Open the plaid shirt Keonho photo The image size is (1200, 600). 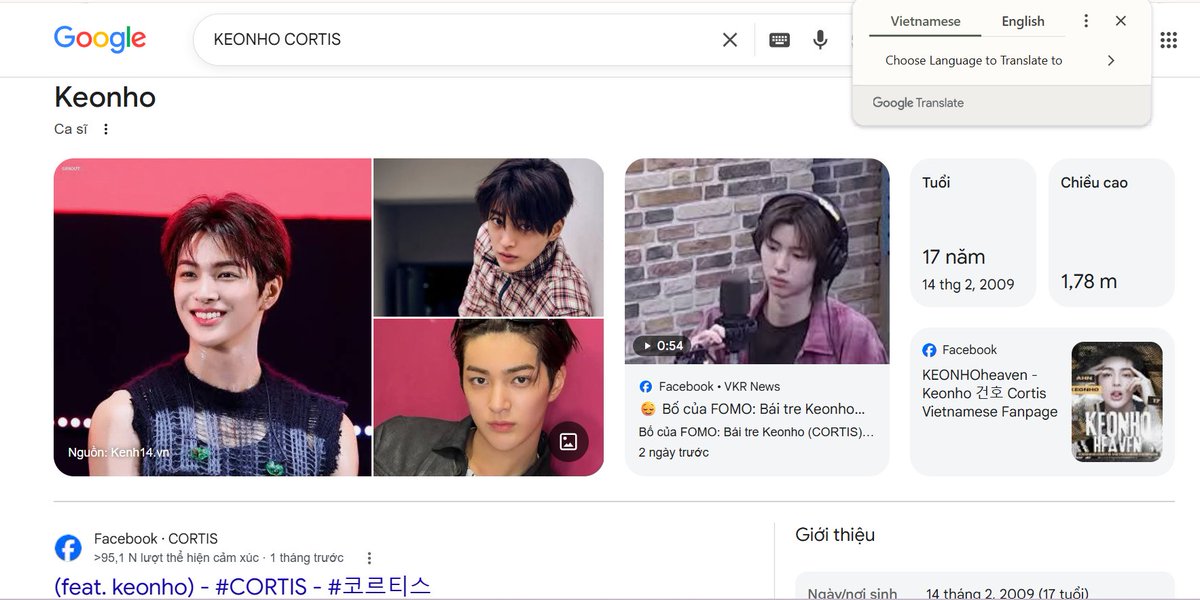click(x=488, y=237)
